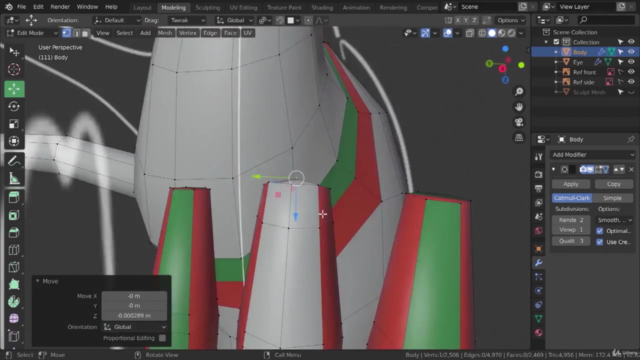Toggle X axis mirror

point(458,20)
